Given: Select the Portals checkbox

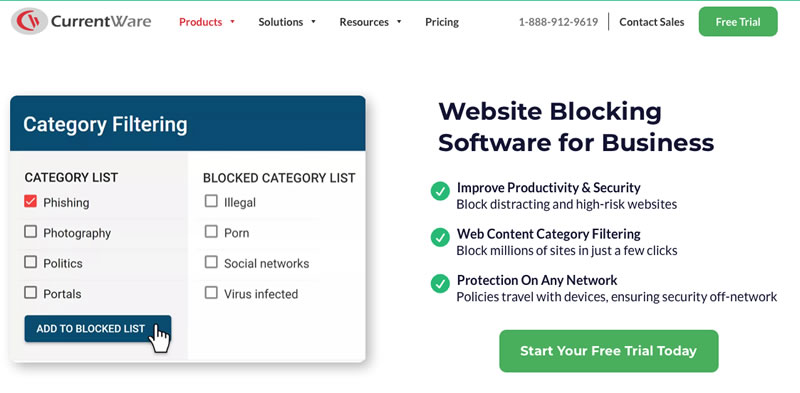Looking at the screenshot, I should point(31,293).
